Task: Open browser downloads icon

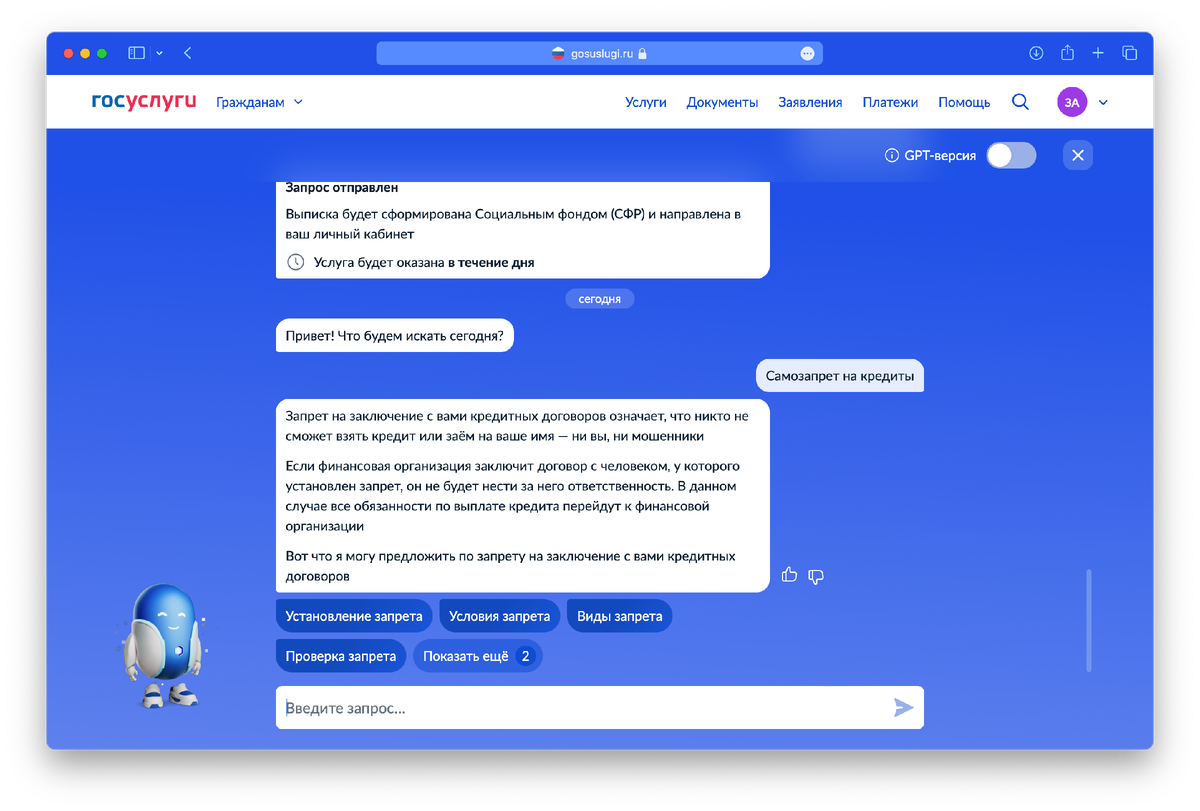Action: pos(1037,52)
